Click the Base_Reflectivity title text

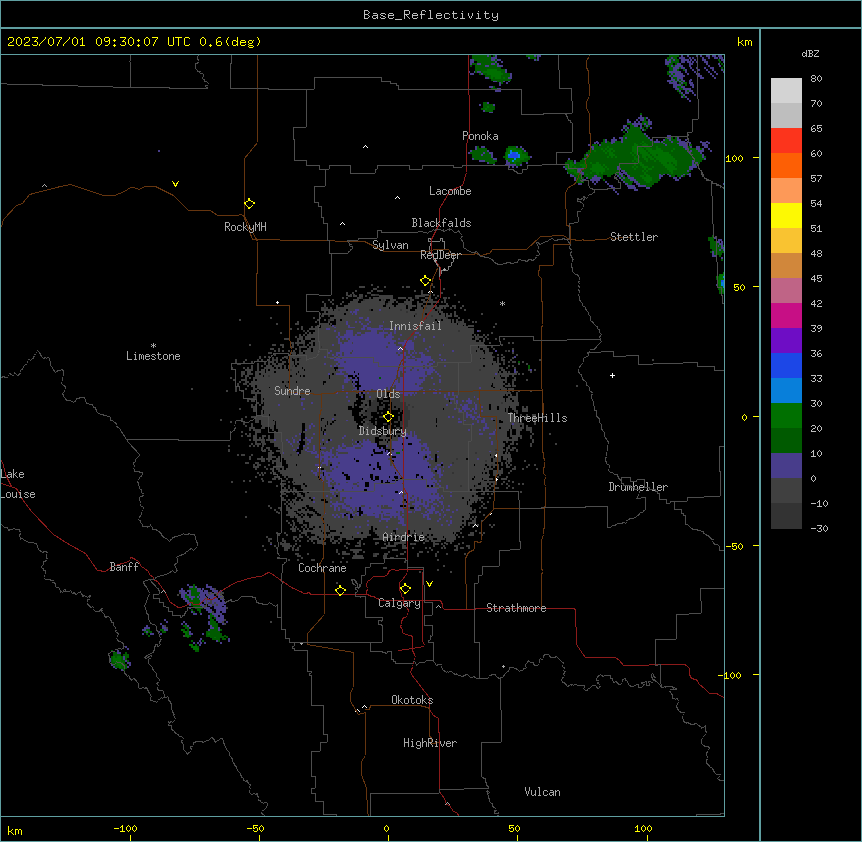(431, 15)
